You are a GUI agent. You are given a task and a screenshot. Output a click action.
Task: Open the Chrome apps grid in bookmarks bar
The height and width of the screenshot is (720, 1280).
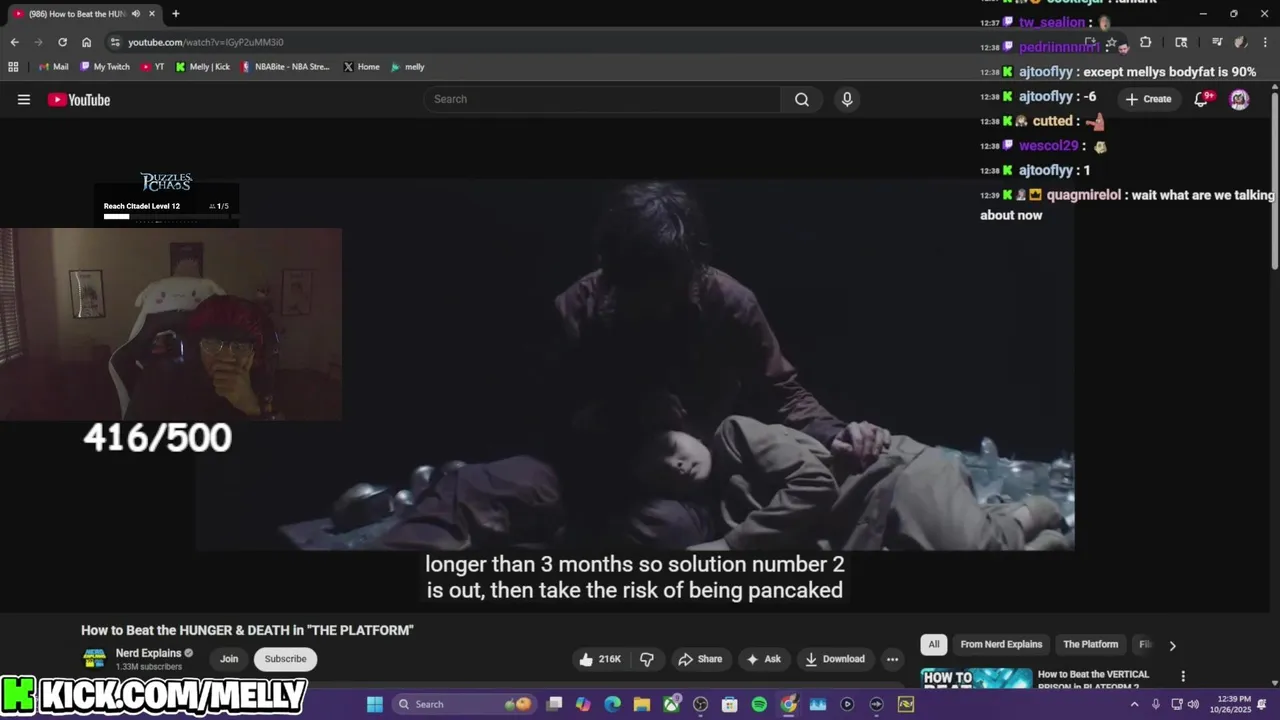click(13, 67)
